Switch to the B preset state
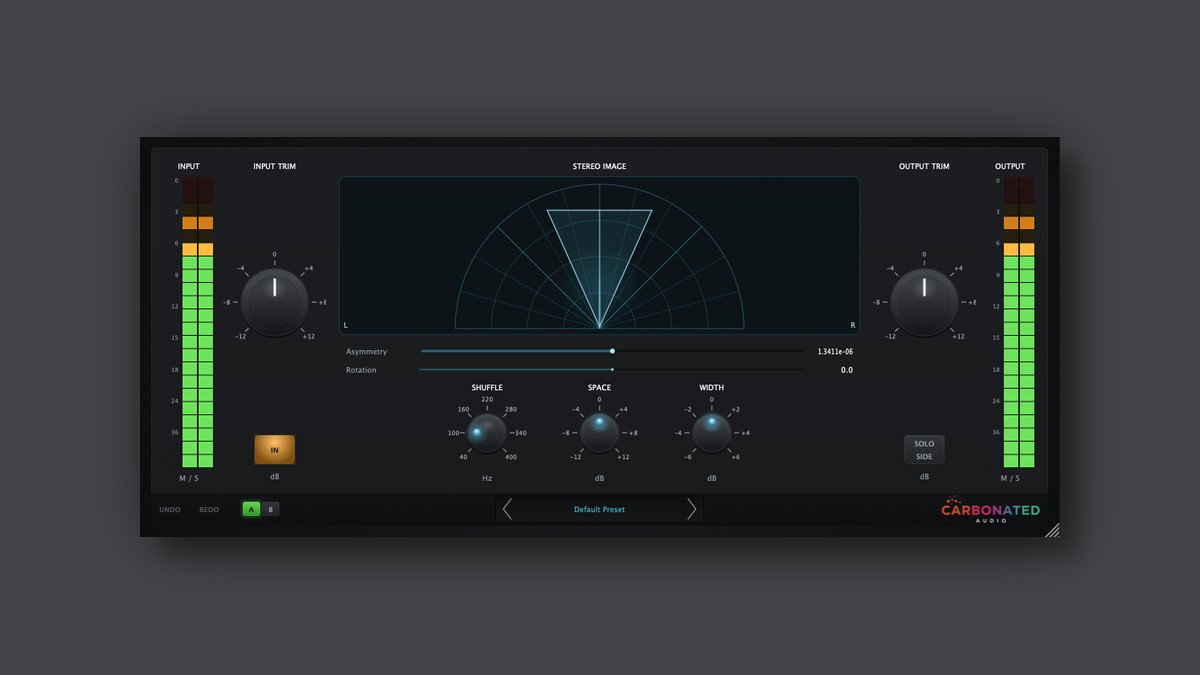 pos(270,509)
